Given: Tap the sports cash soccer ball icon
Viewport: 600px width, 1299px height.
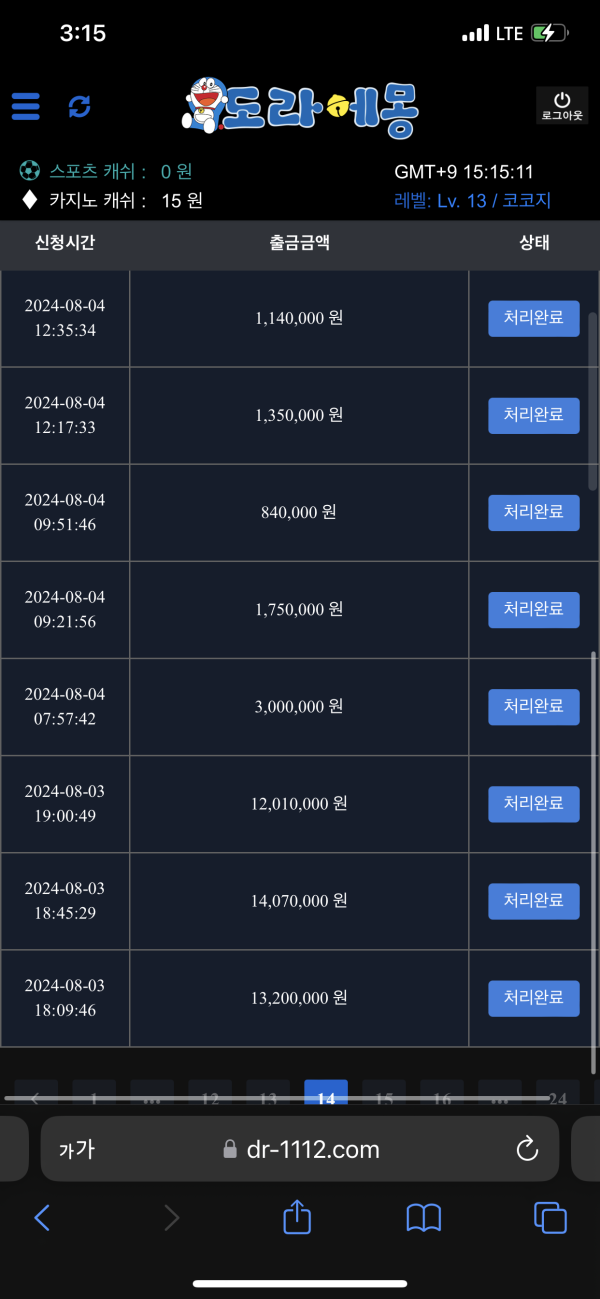Looking at the screenshot, I should coord(29,171).
